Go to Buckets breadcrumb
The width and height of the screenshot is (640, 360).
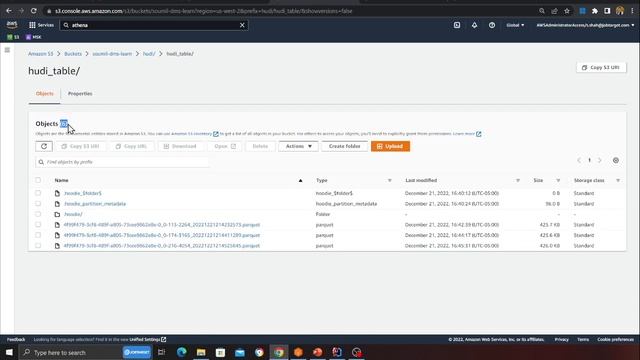[x=73, y=53]
